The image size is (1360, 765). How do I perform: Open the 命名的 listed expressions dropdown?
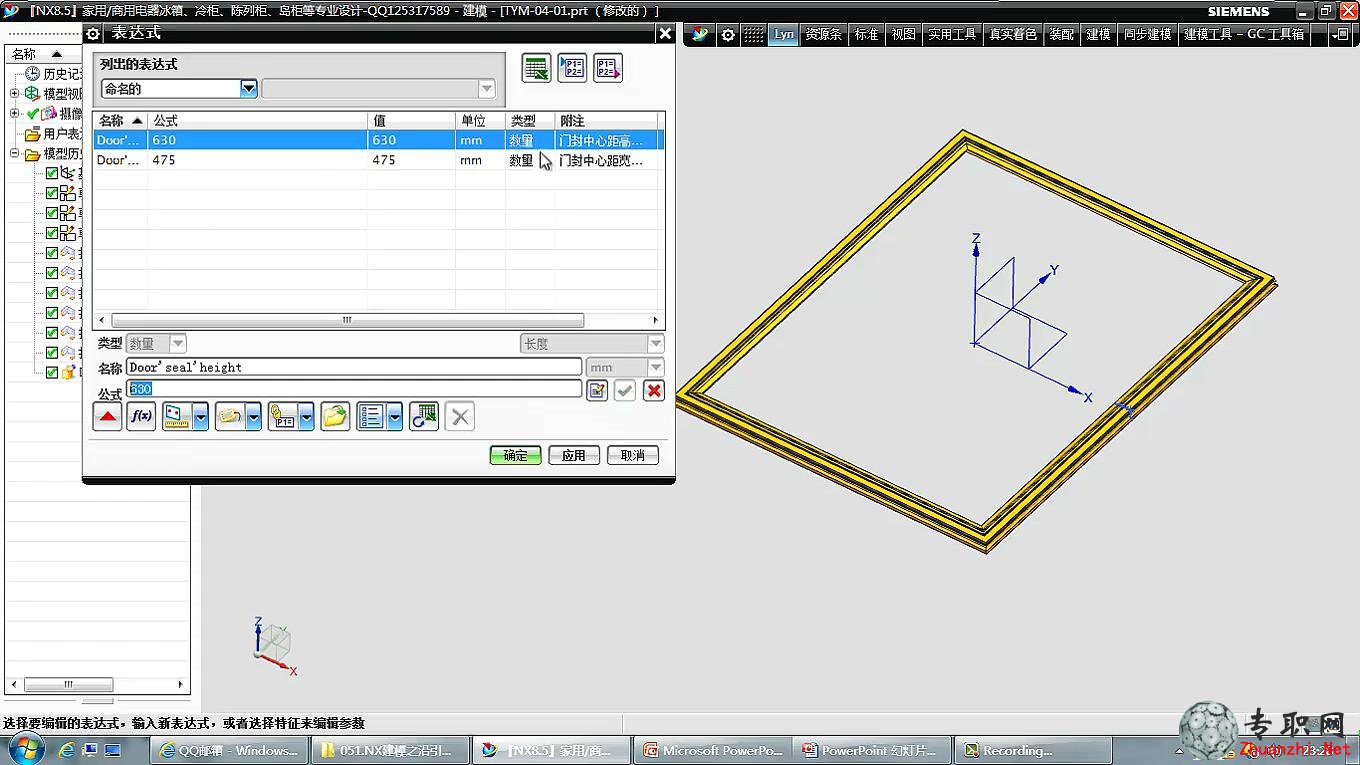tap(249, 89)
